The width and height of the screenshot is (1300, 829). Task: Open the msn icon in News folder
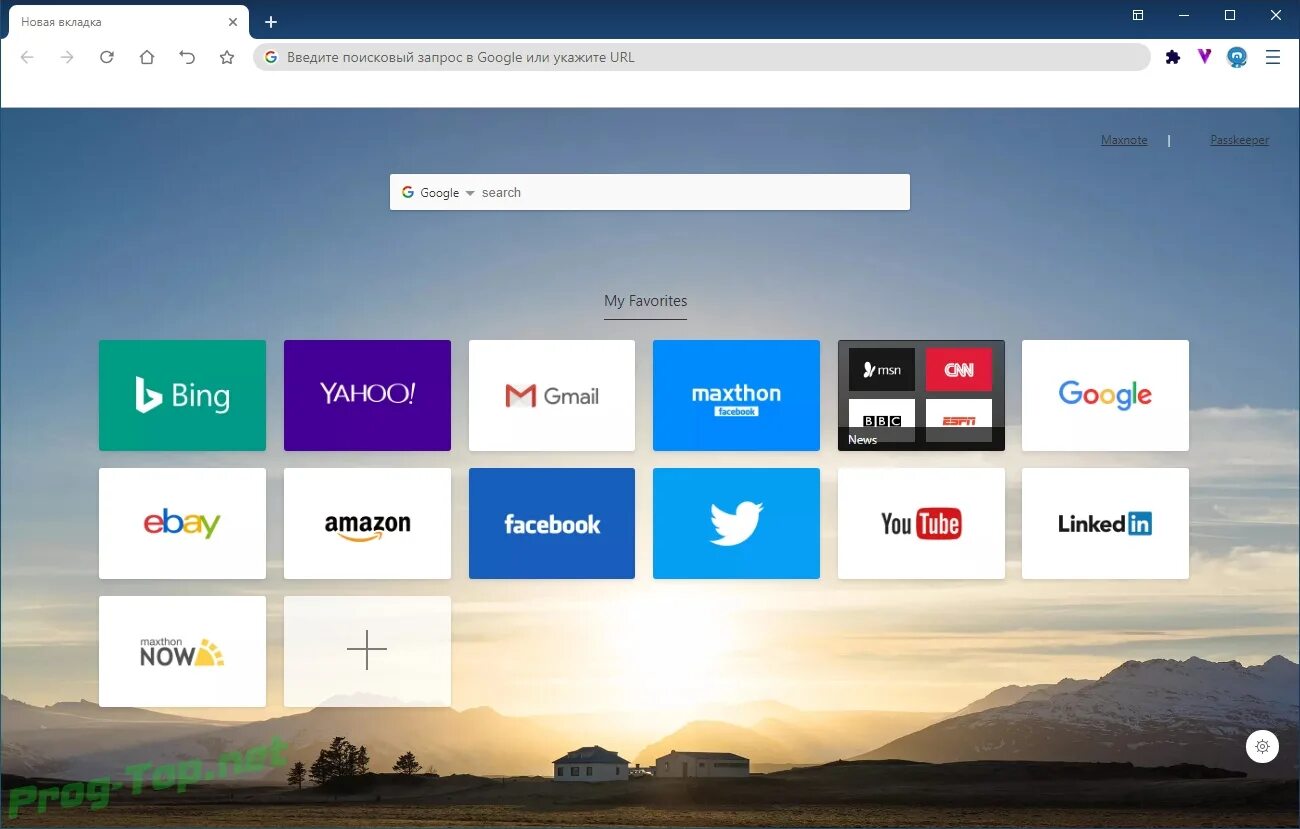pos(882,369)
